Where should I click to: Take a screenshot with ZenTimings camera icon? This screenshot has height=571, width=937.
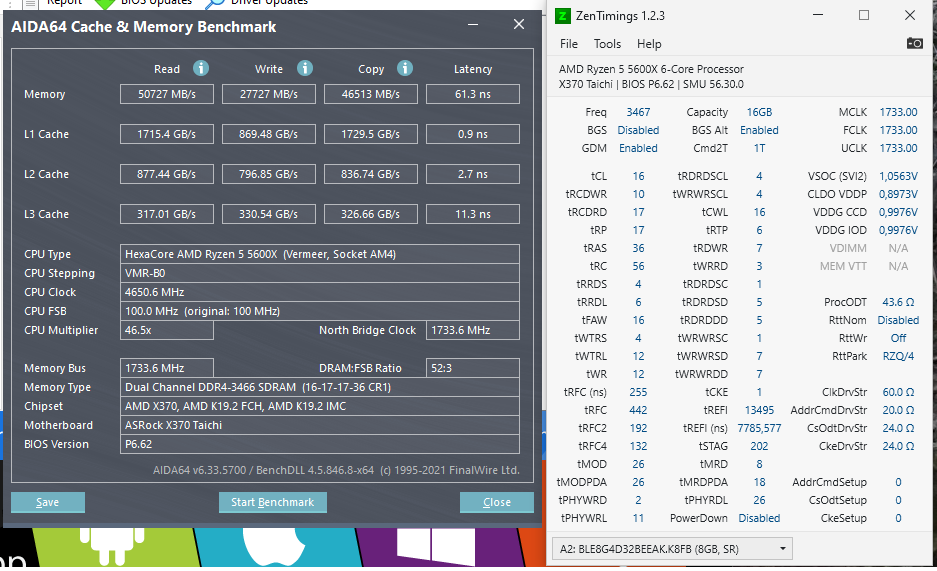(x=914, y=43)
